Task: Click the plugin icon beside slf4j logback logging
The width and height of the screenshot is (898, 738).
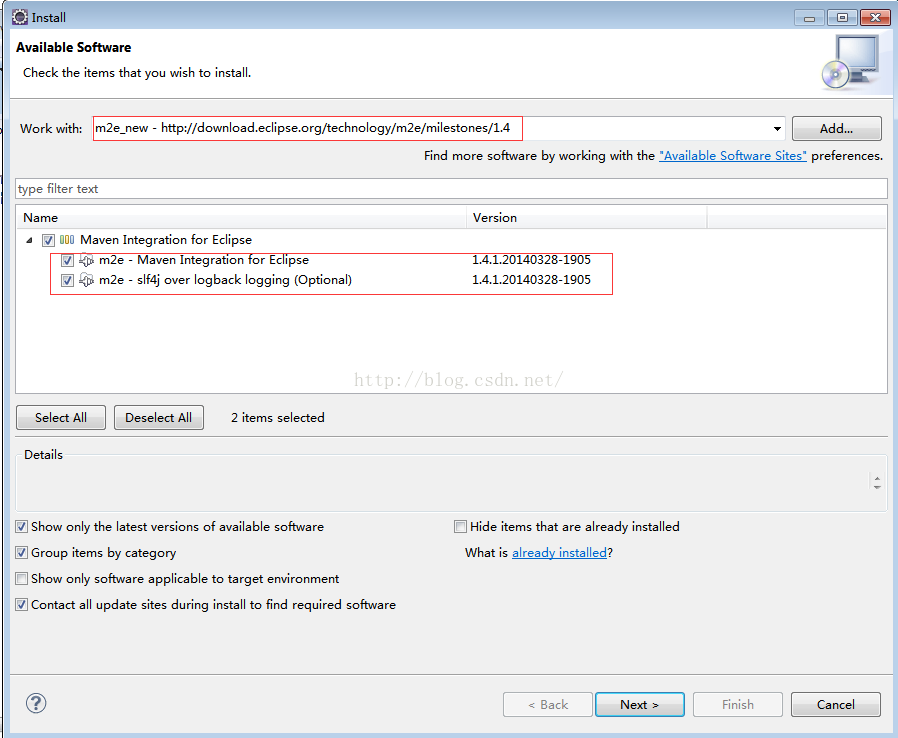Action: pyautogui.click(x=86, y=281)
